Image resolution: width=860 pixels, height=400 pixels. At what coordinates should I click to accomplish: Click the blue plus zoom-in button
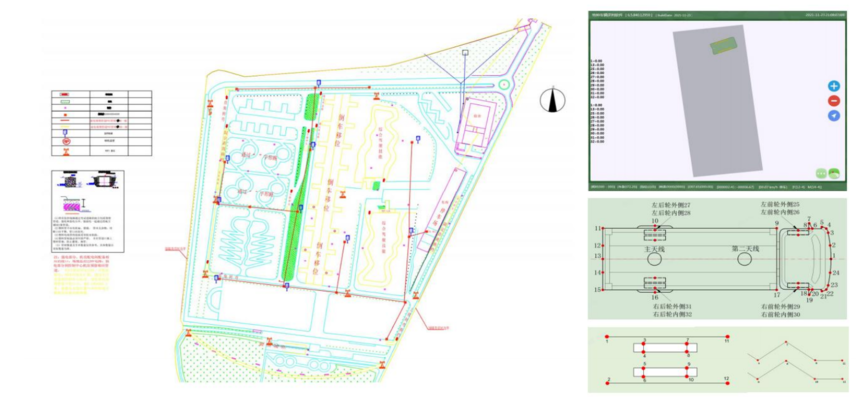(x=834, y=86)
